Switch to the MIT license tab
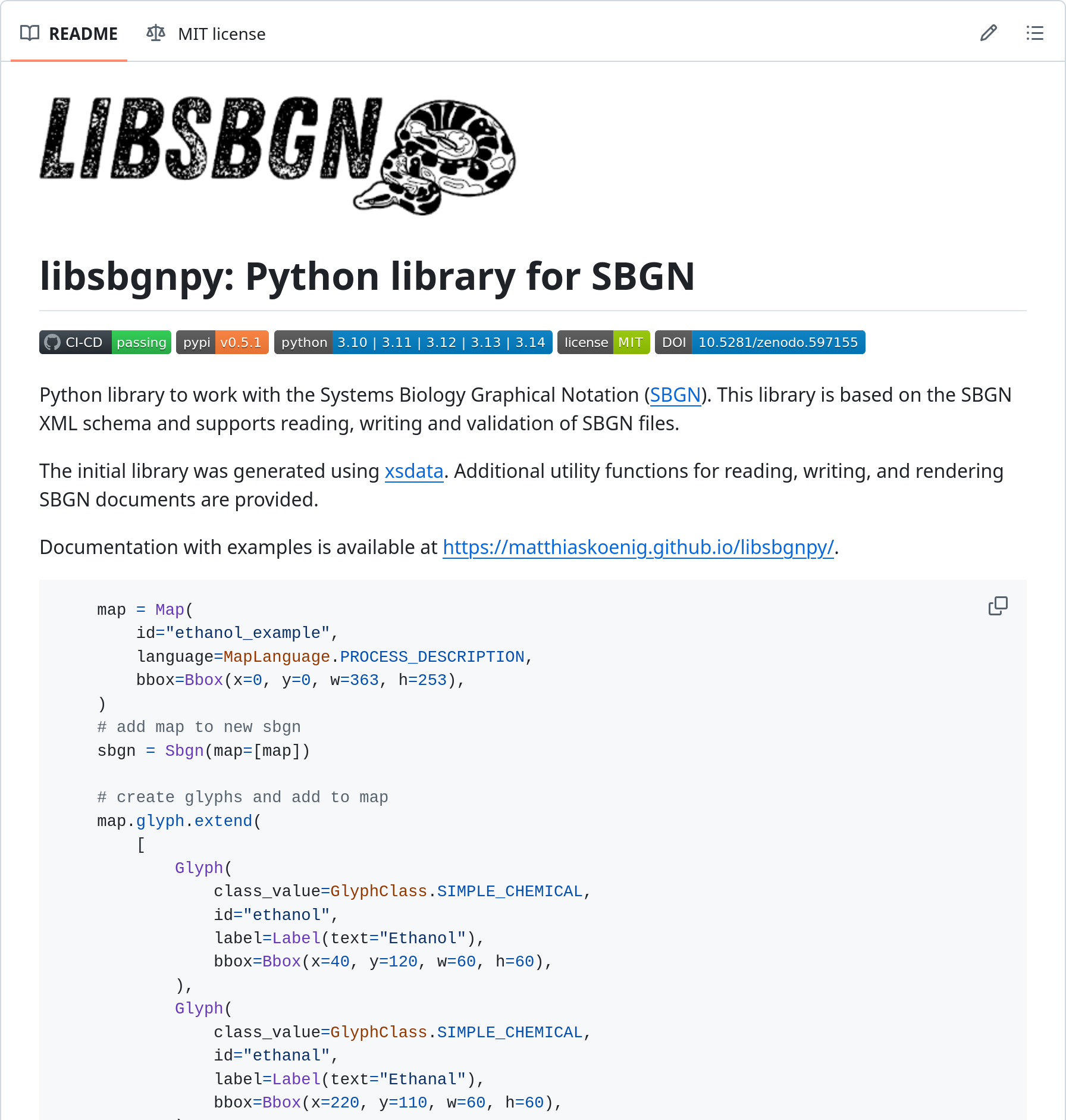1066x1120 pixels. tap(221, 34)
